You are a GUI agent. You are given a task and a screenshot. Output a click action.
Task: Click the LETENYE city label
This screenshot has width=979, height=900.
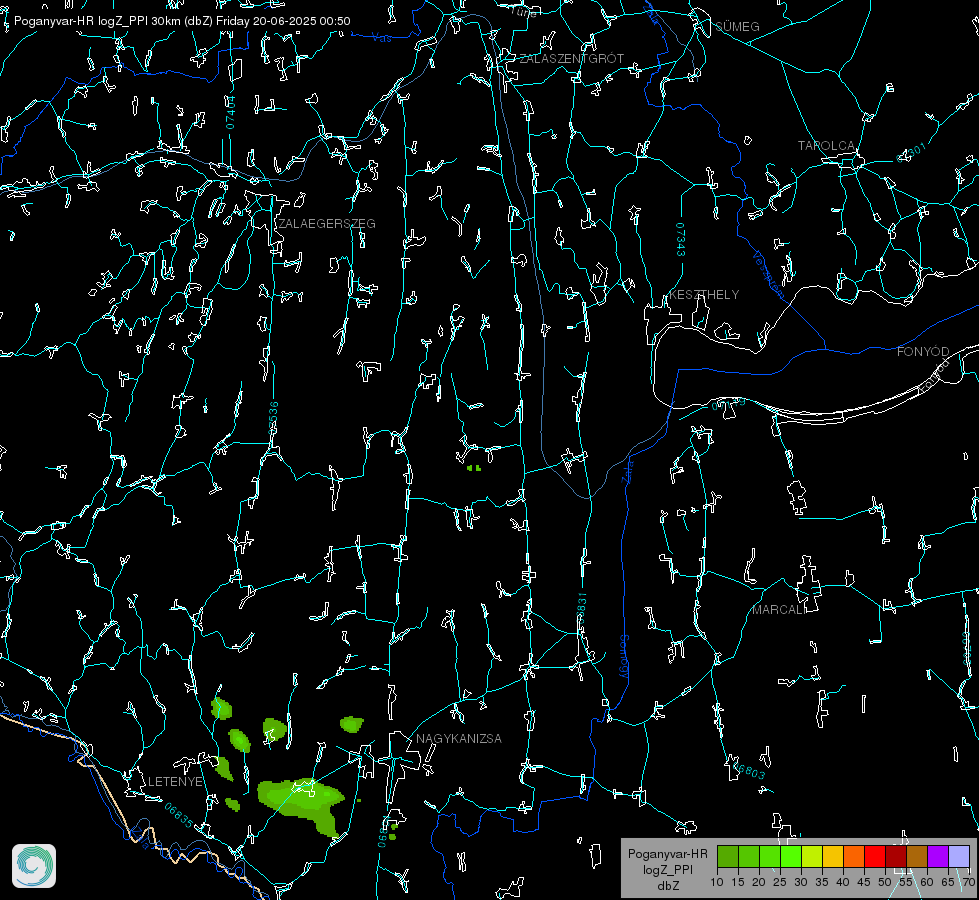175,782
